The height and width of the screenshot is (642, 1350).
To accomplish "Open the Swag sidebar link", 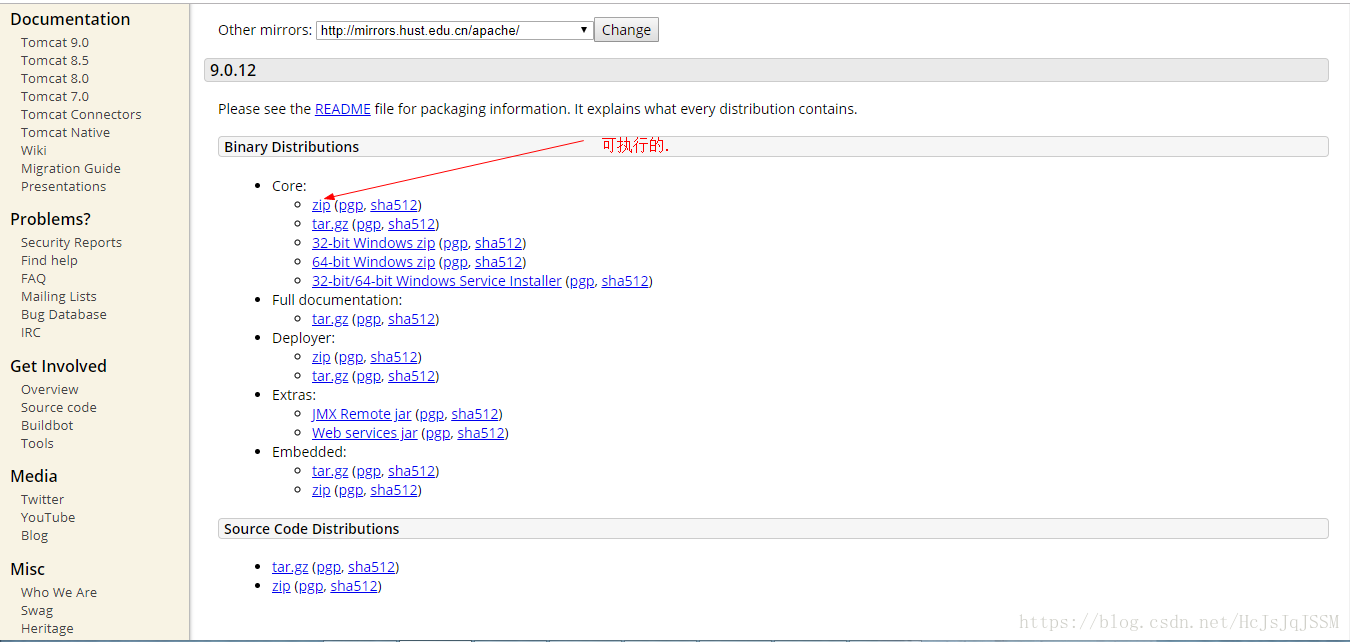I will click(37, 610).
